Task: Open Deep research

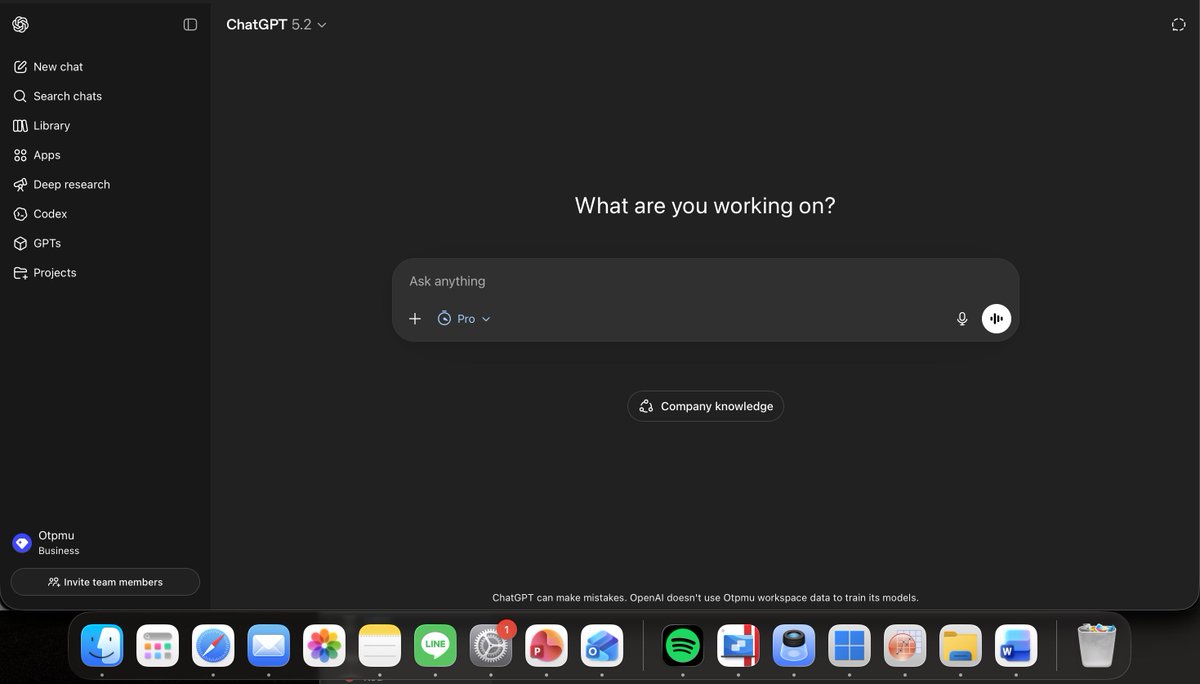Action: [105, 184]
